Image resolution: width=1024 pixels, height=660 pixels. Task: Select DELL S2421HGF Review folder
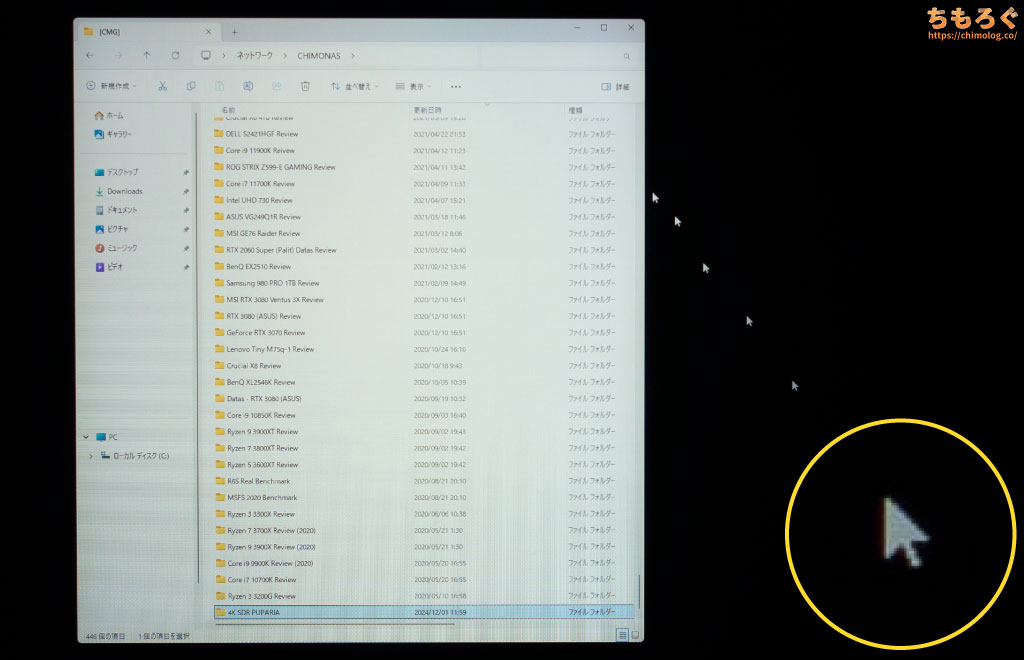coord(262,134)
